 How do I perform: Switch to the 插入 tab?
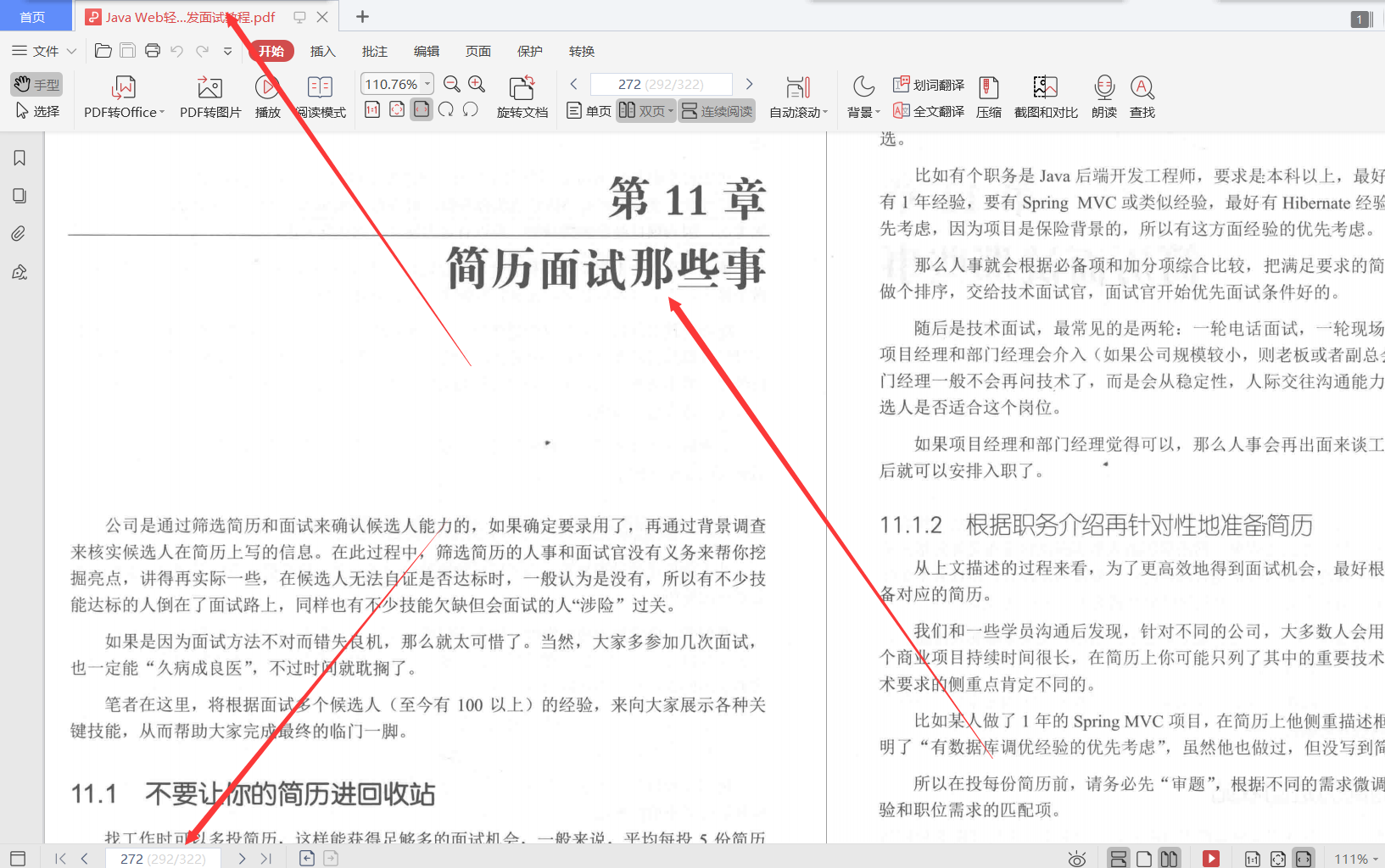(x=322, y=52)
